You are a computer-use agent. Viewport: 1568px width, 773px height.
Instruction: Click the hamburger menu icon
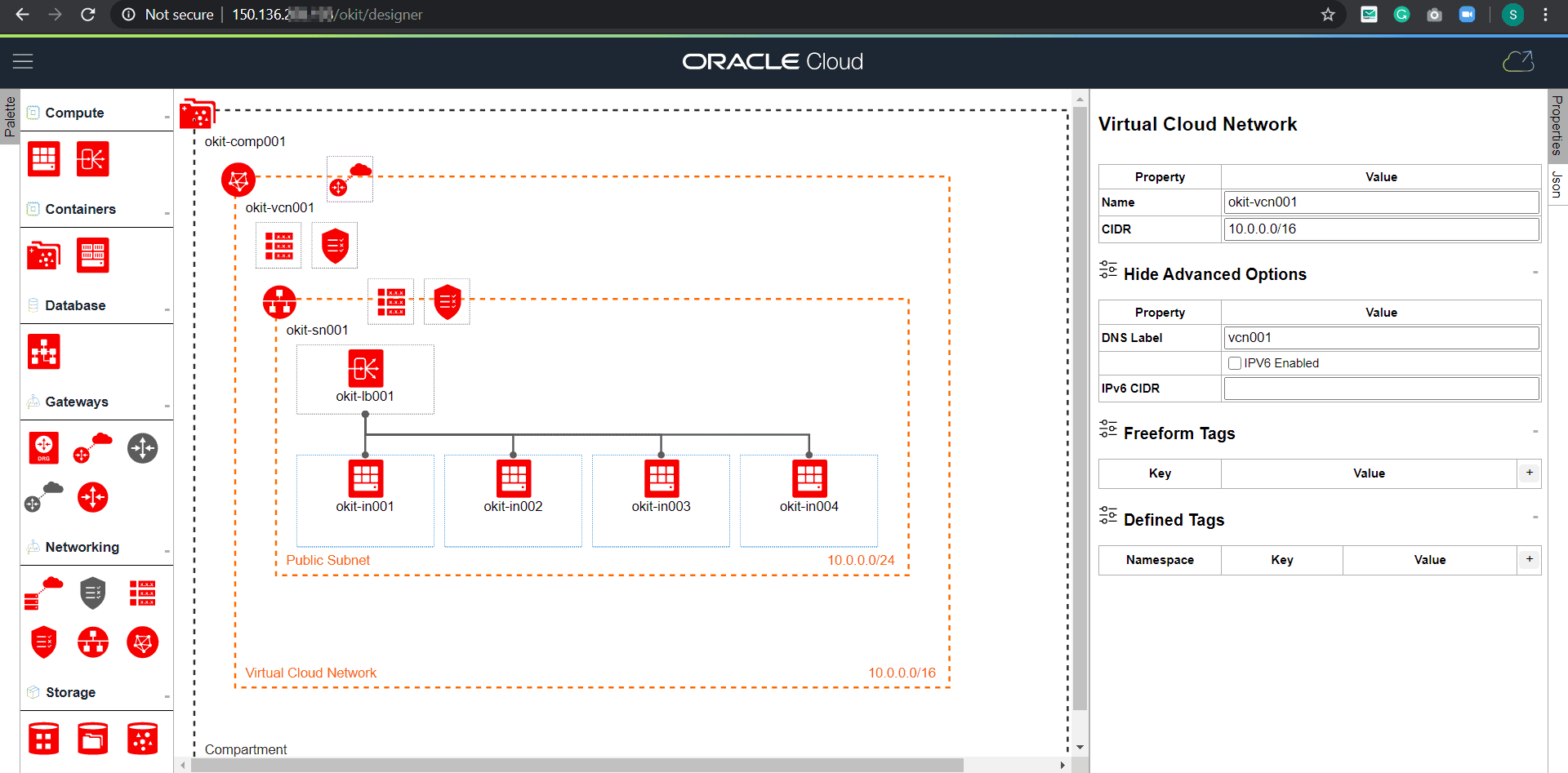23,61
